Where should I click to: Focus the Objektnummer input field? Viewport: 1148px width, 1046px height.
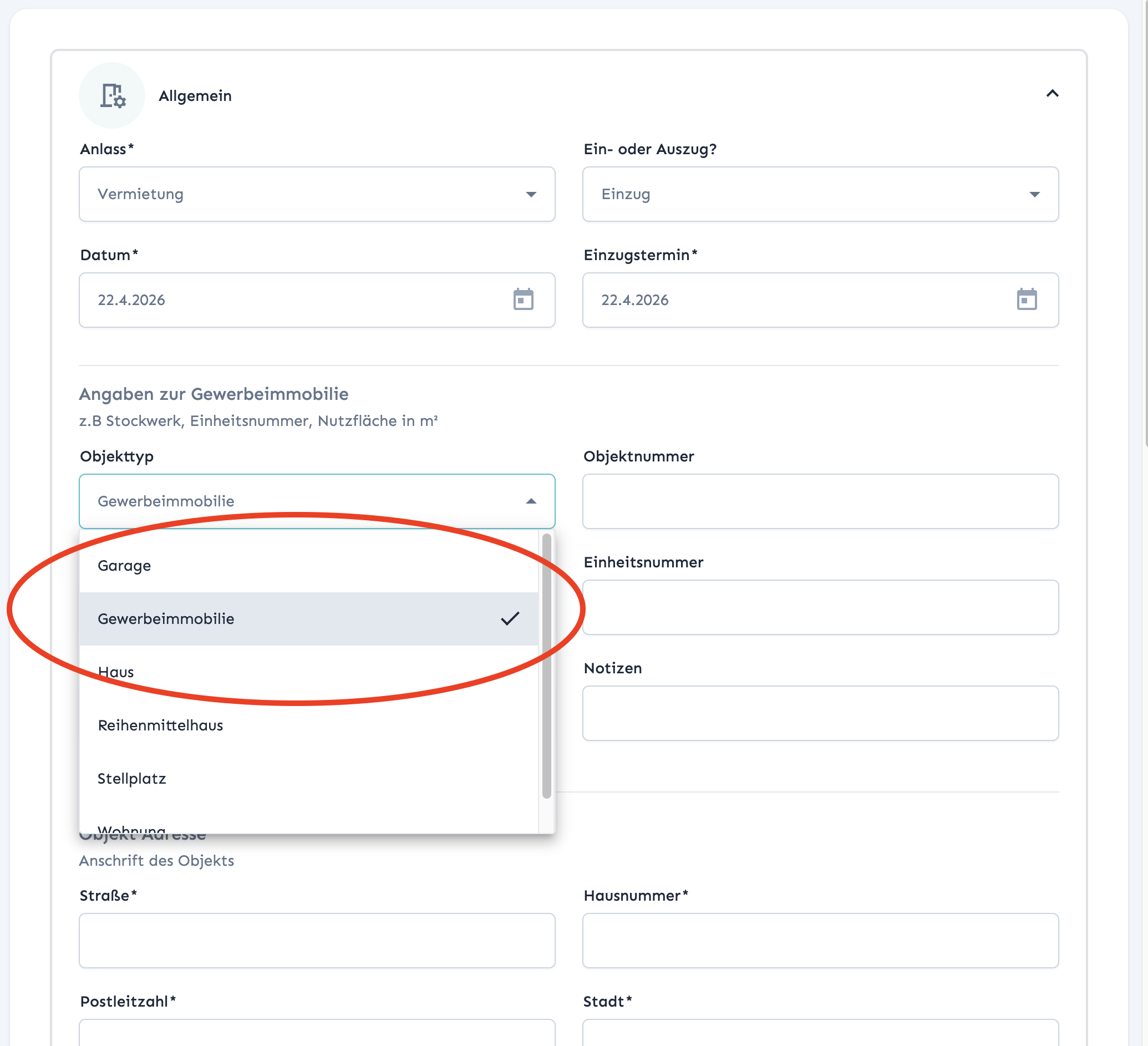point(820,501)
